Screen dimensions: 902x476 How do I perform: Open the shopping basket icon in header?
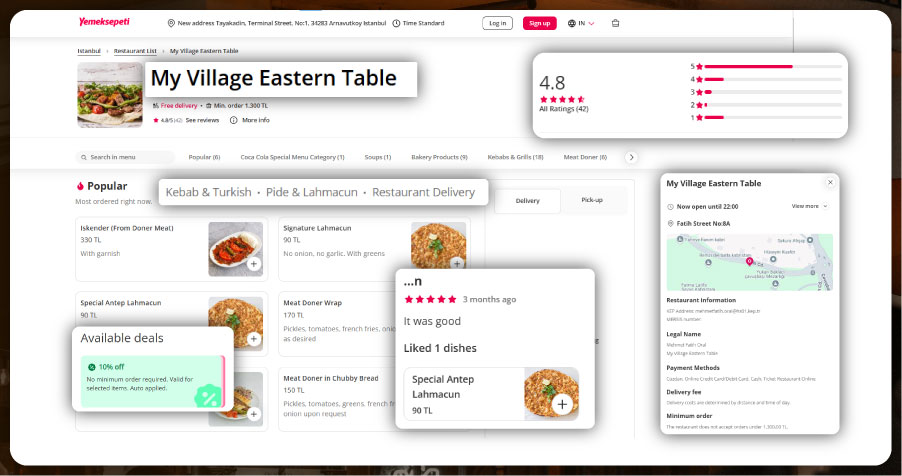615,23
